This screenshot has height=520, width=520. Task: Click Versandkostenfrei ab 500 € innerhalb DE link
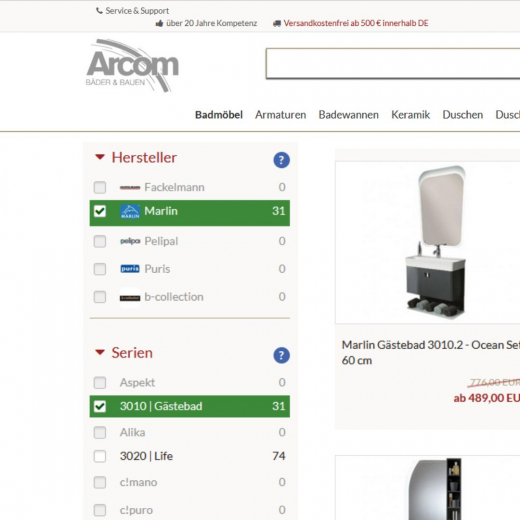pyautogui.click(x=356, y=23)
